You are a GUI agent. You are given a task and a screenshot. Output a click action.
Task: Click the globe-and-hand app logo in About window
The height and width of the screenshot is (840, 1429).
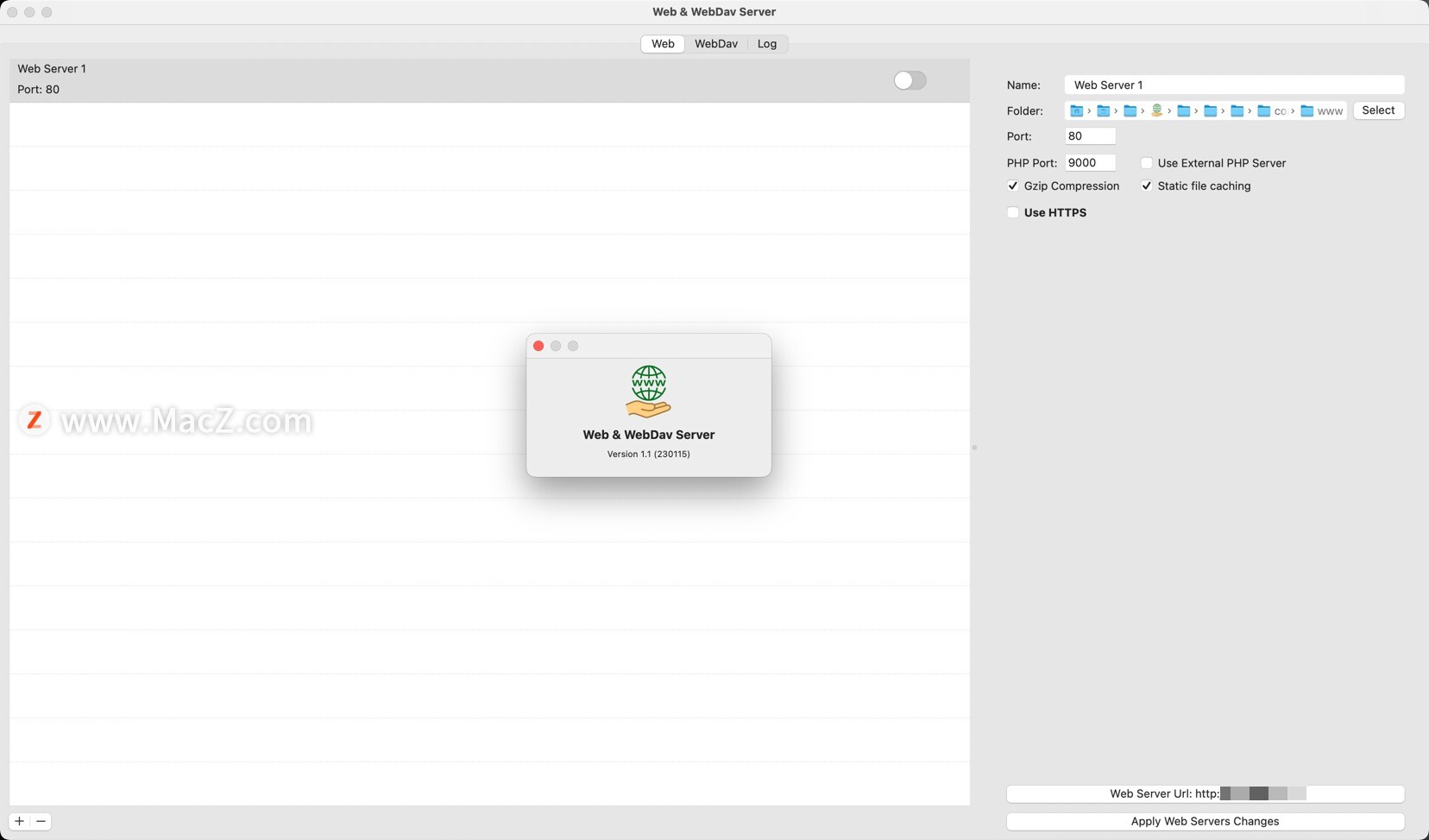tap(648, 392)
